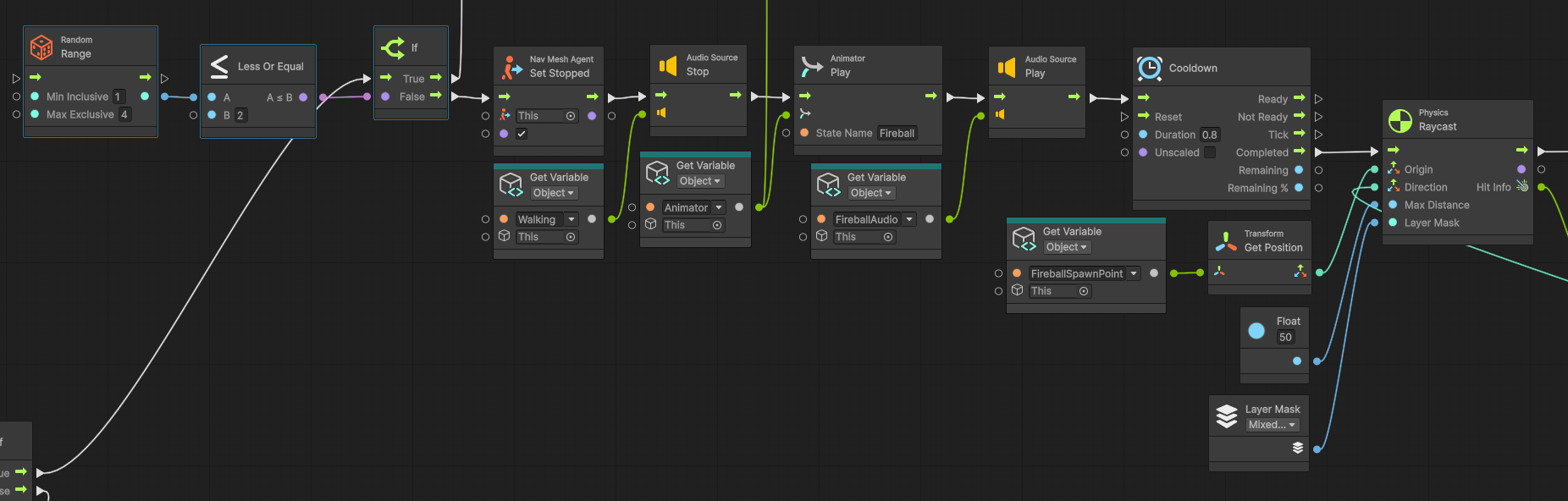Click the B value field on Less Or Equal
The width and height of the screenshot is (1568, 501).
tap(240, 115)
